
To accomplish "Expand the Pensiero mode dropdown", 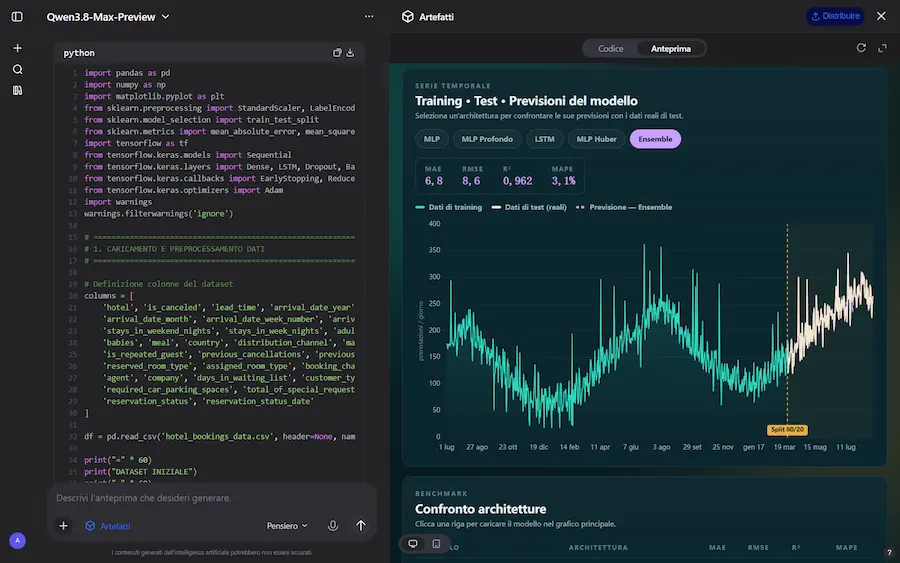I will 287,526.
